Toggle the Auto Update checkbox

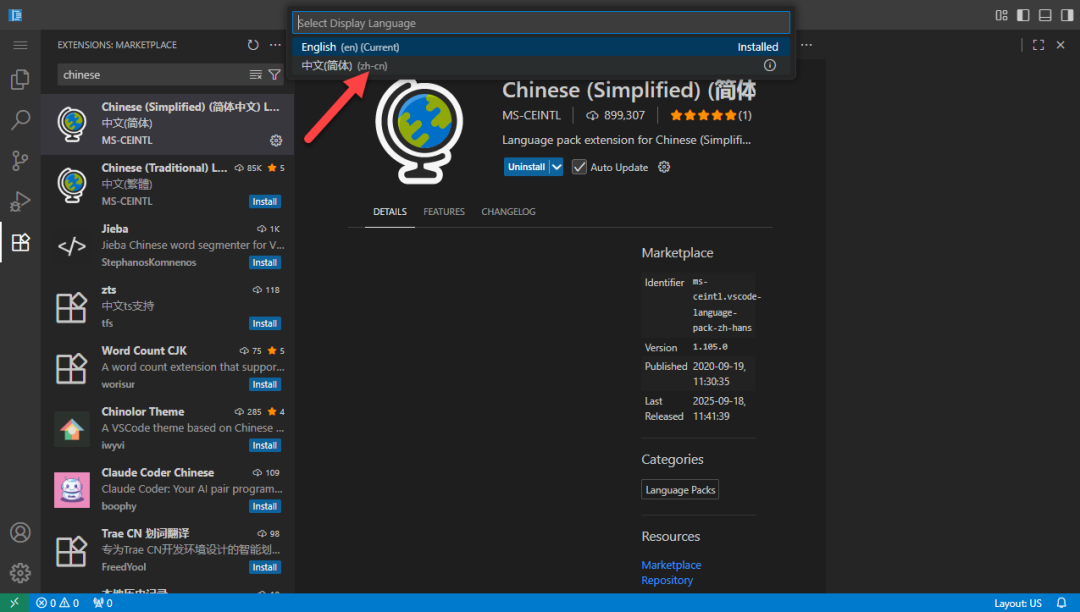click(579, 167)
